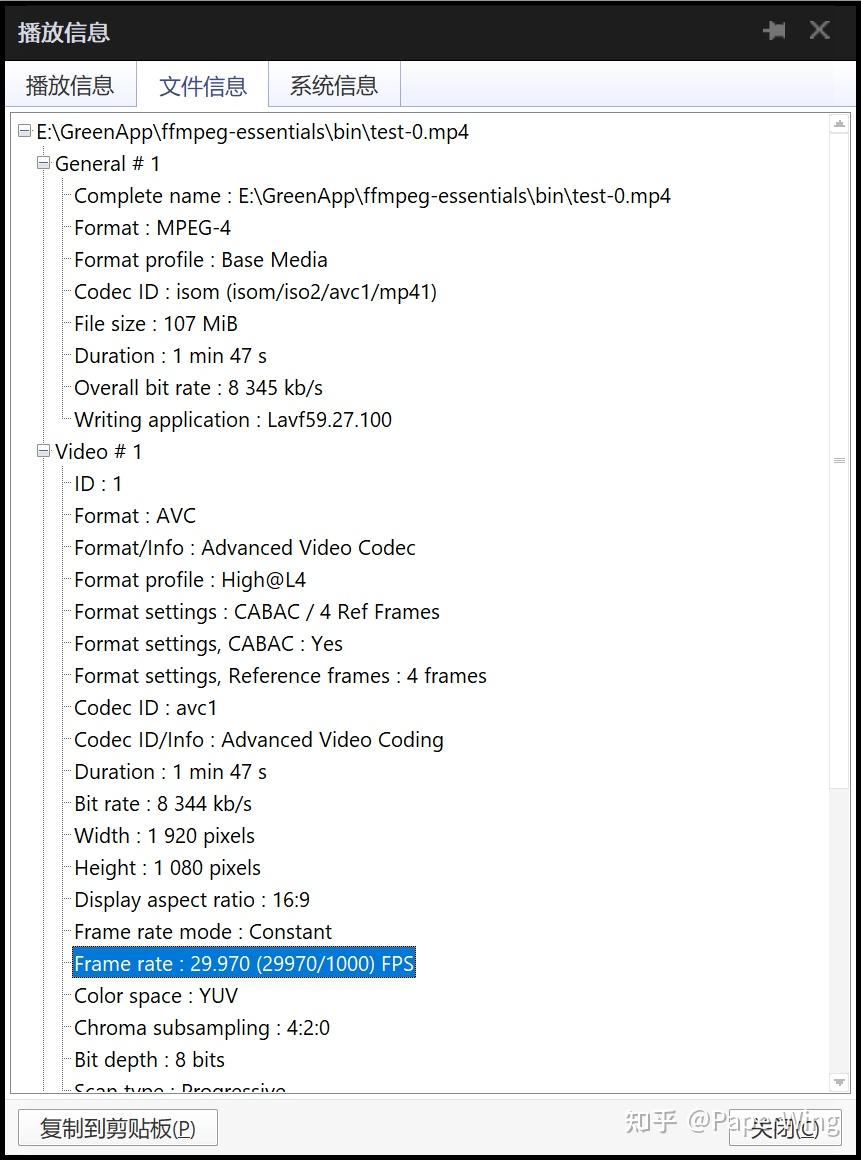Click the scrollbar down arrow

(x=839, y=1082)
